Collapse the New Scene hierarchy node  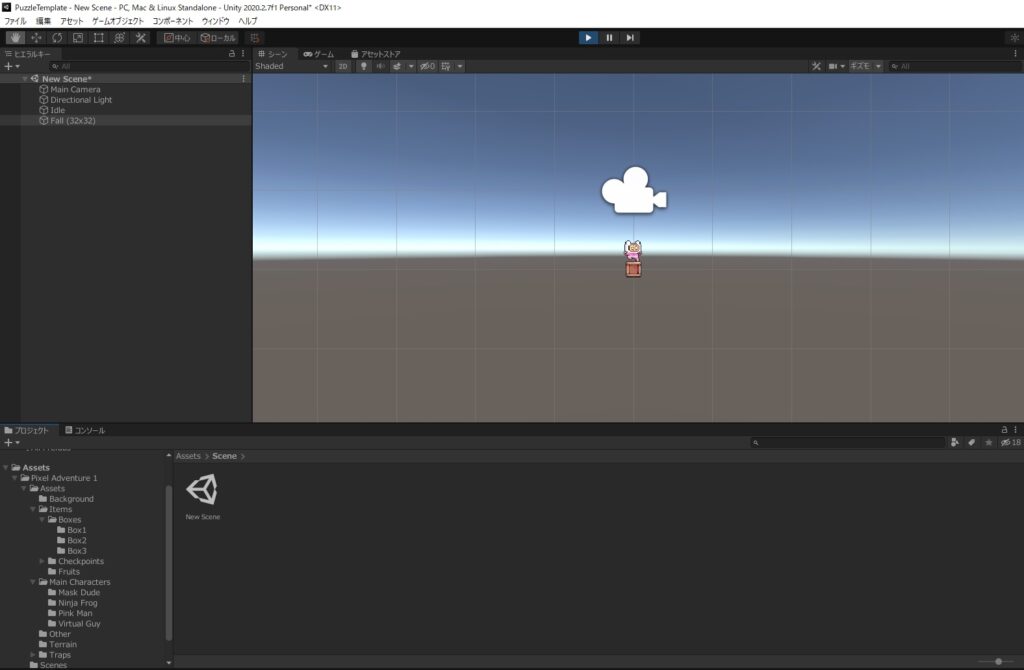[x=25, y=78]
